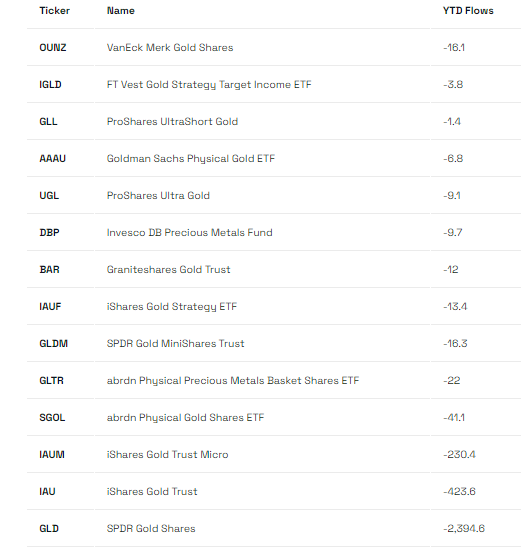521x553 pixels.
Task: Click SPDR Gold Shares name
Action: pyautogui.click(x=151, y=529)
